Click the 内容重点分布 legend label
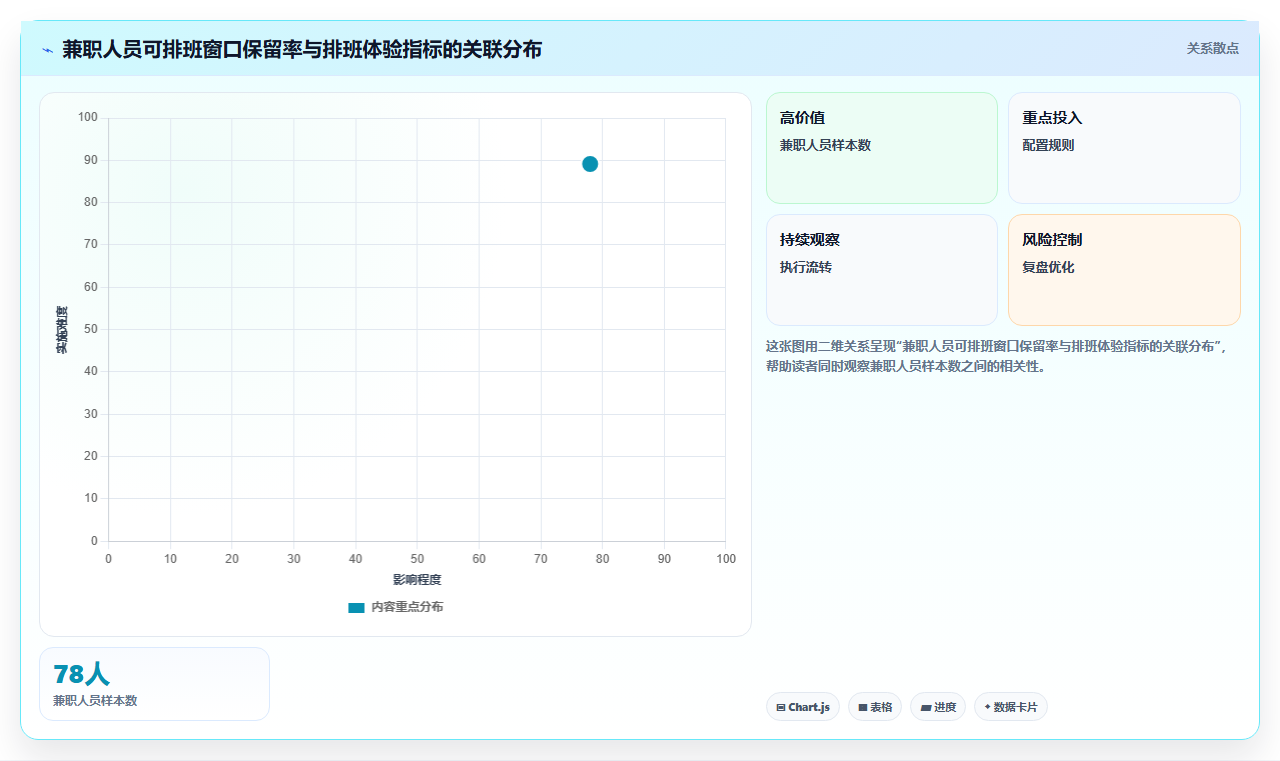The height and width of the screenshot is (761, 1280). (x=407, y=607)
